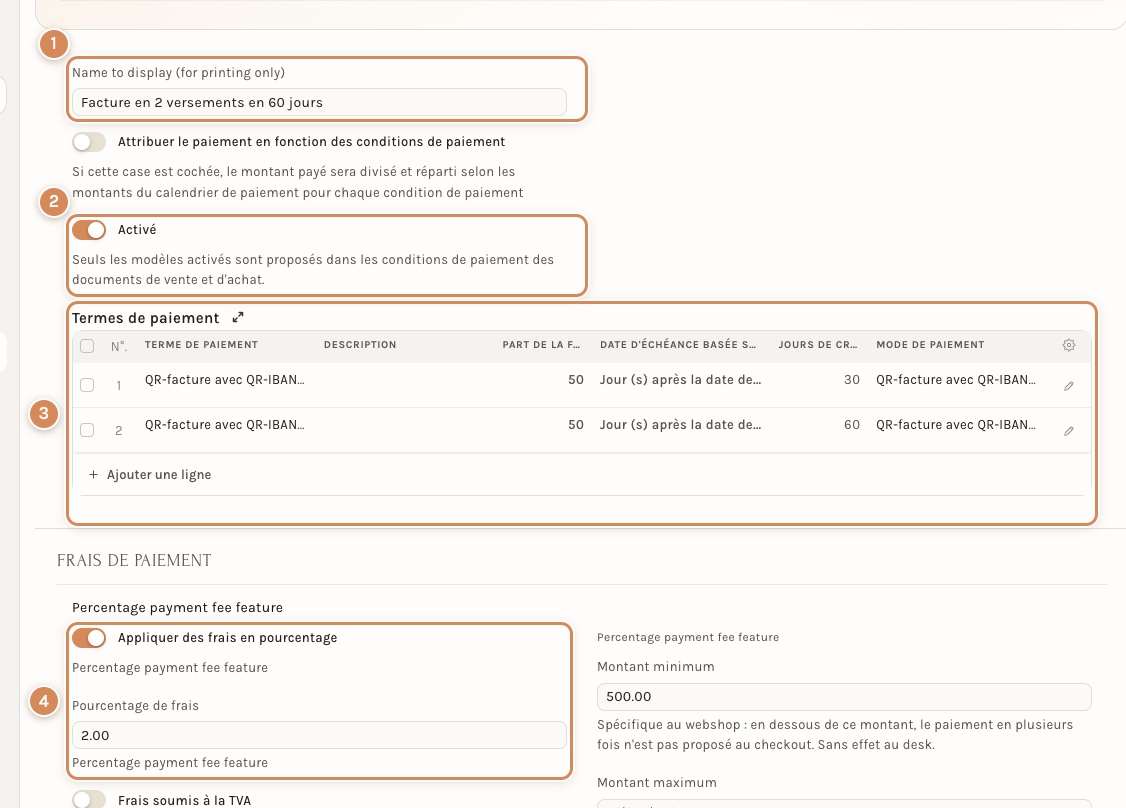Enable Frais soumis à la TVA

pos(89,799)
